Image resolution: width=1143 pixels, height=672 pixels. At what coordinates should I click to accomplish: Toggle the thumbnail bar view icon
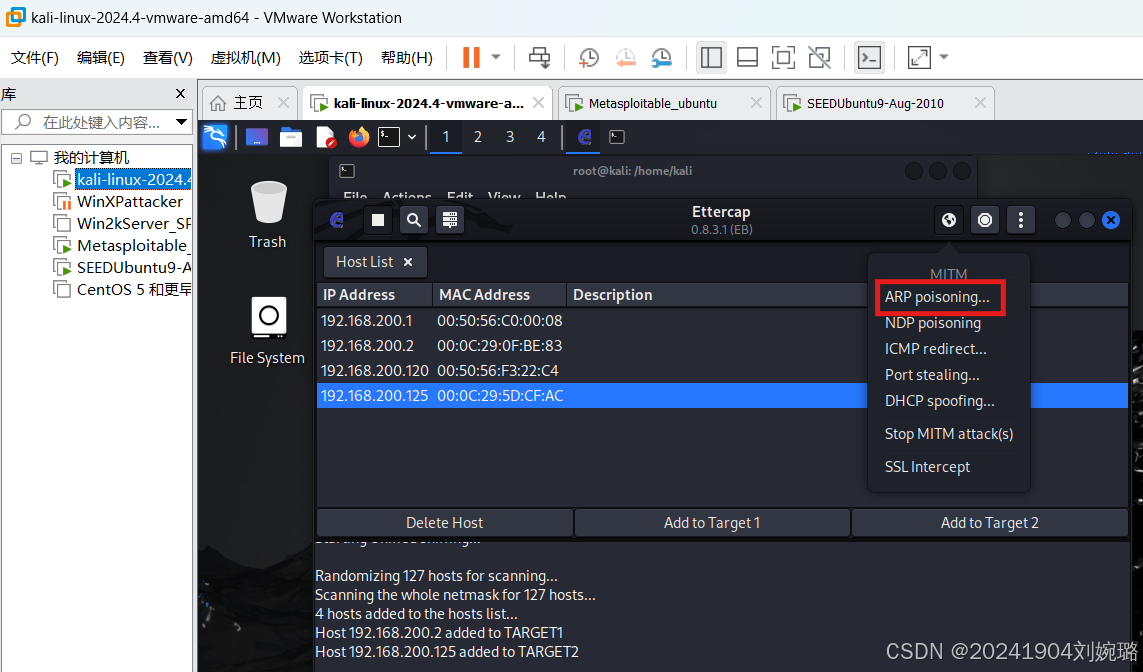point(747,57)
